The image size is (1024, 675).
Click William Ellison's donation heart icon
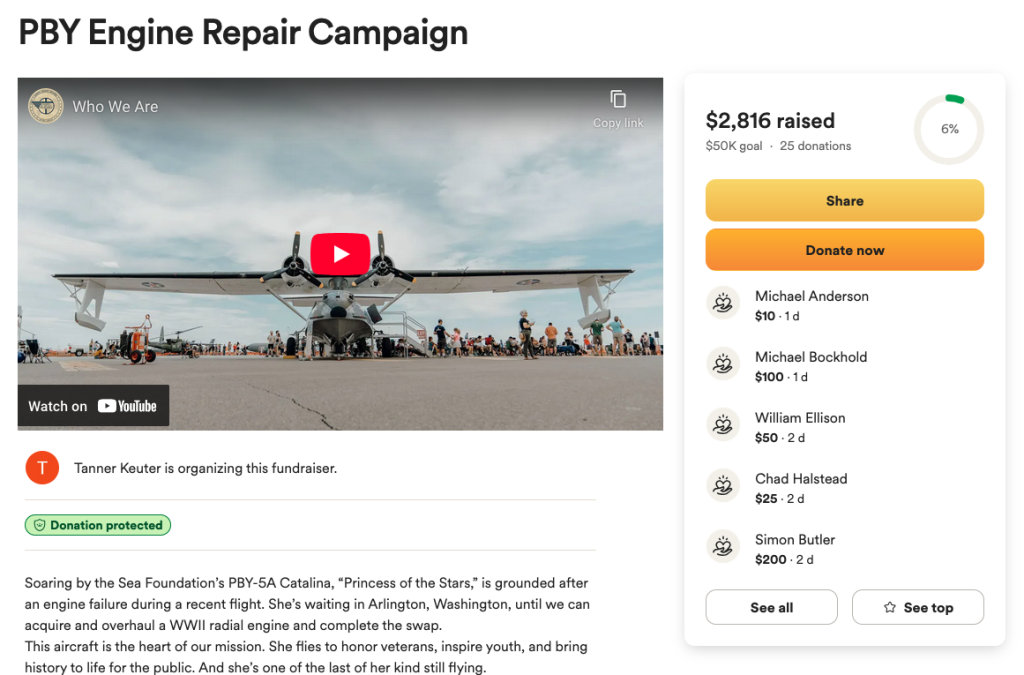(x=722, y=425)
